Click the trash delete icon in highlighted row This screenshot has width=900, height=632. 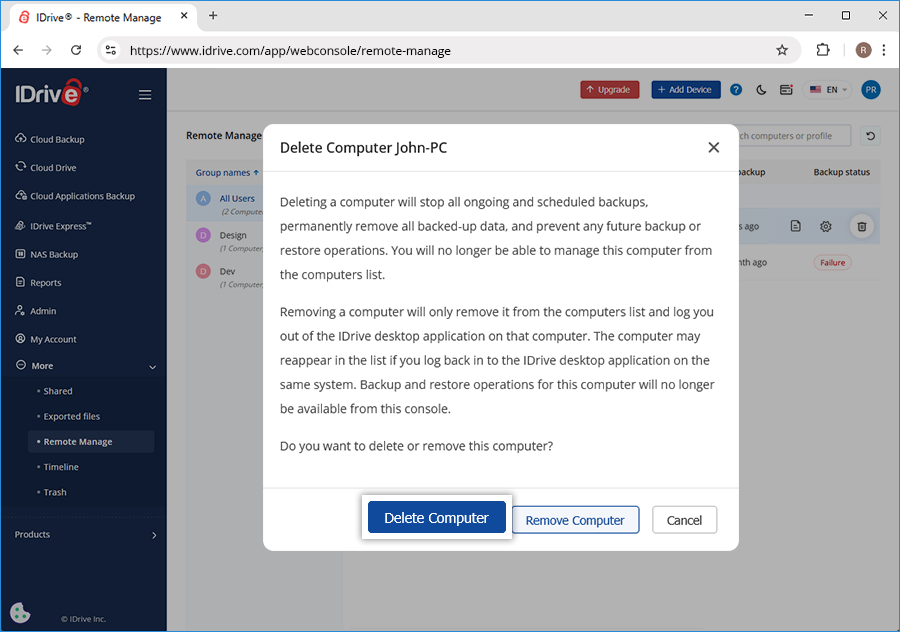[x=862, y=226]
